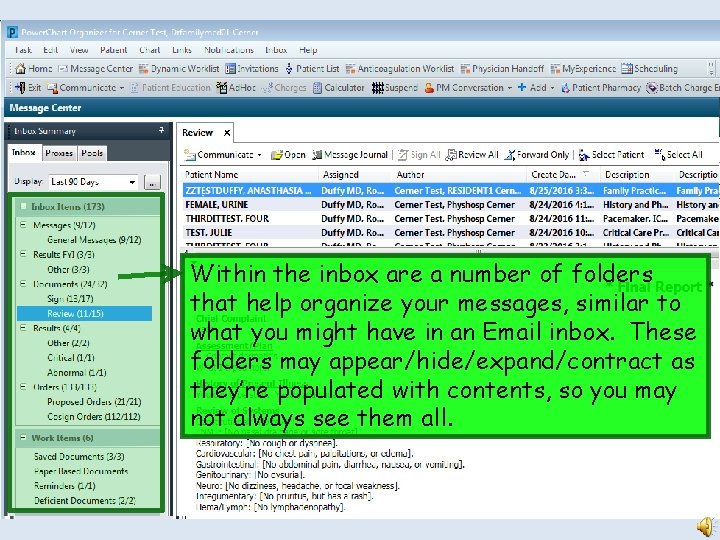This screenshot has height=540, width=720.
Task: Open Saved Documents (3/3)
Action: pos(79,456)
